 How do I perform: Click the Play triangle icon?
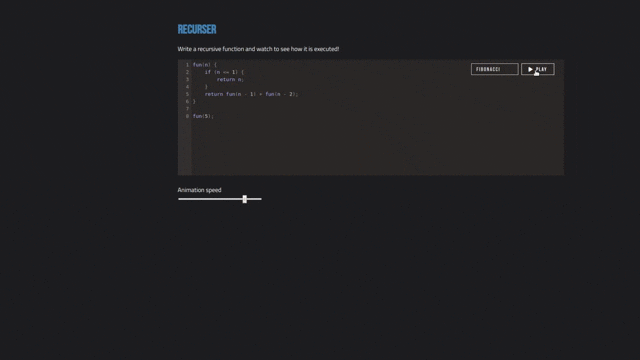530,69
